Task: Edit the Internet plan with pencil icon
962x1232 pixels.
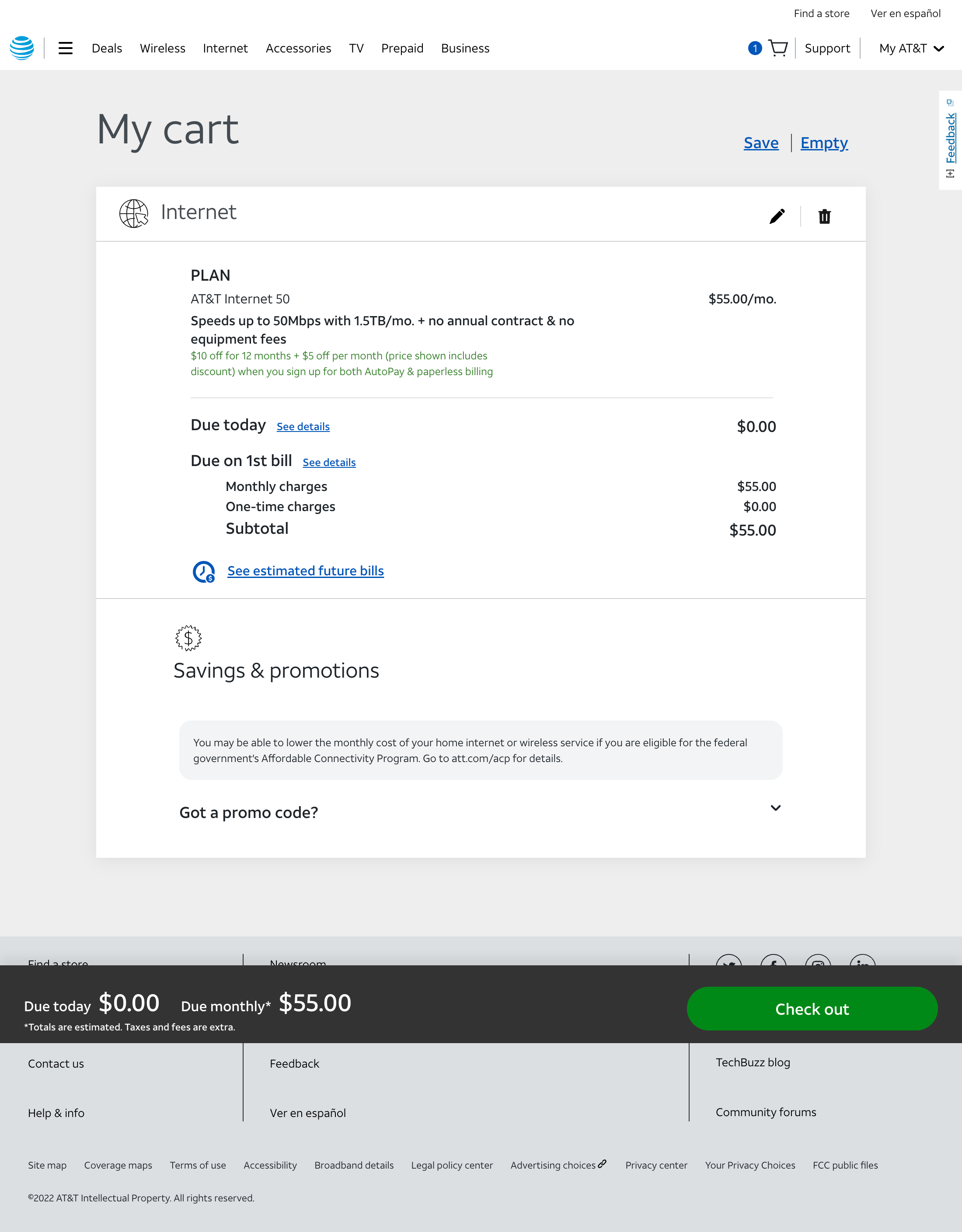Action: point(776,216)
